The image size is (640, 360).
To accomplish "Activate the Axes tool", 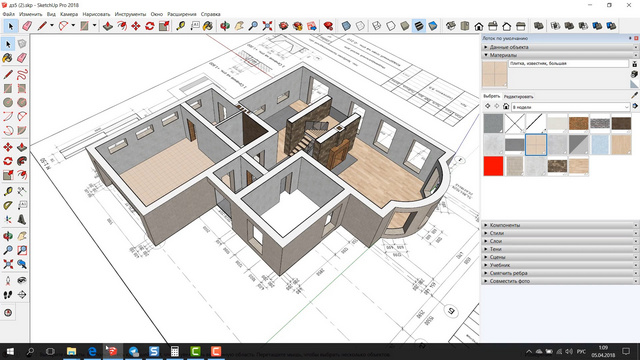I will click(8, 219).
